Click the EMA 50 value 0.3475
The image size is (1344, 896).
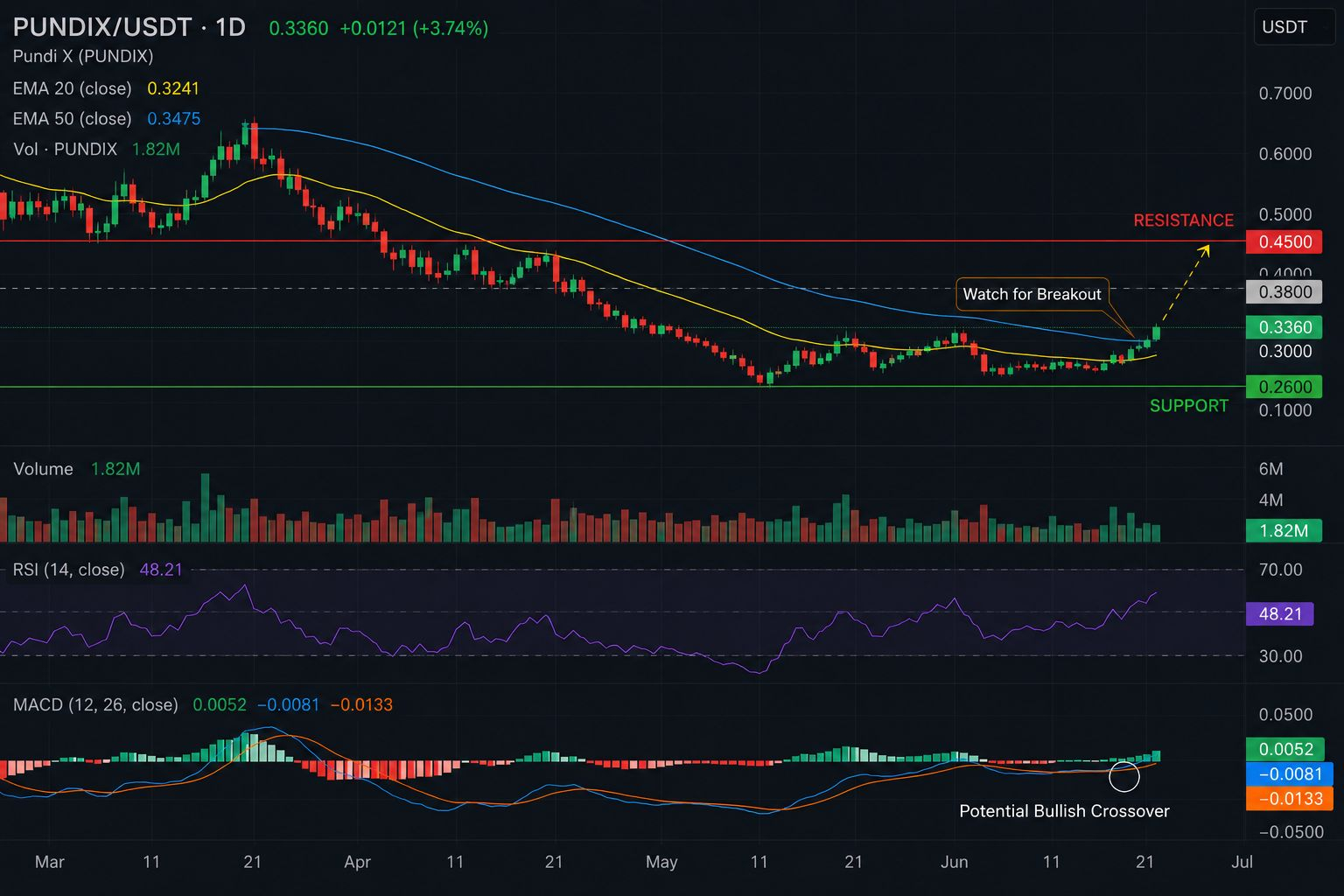pos(174,118)
